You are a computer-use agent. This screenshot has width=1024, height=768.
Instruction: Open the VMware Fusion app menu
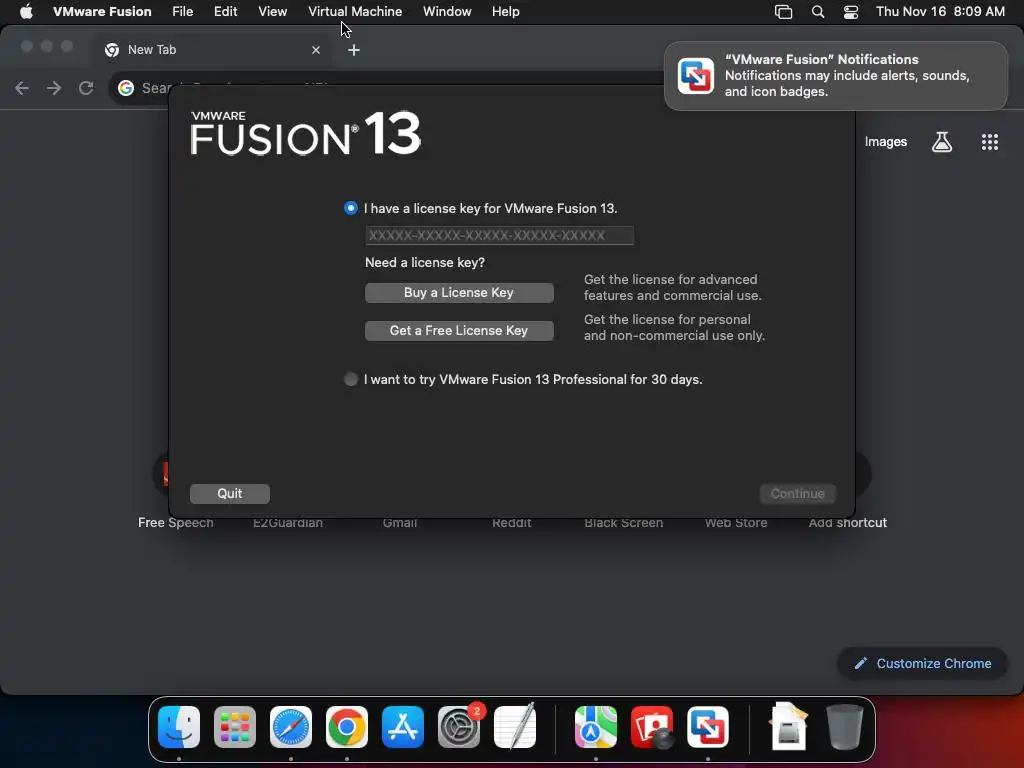[102, 12]
